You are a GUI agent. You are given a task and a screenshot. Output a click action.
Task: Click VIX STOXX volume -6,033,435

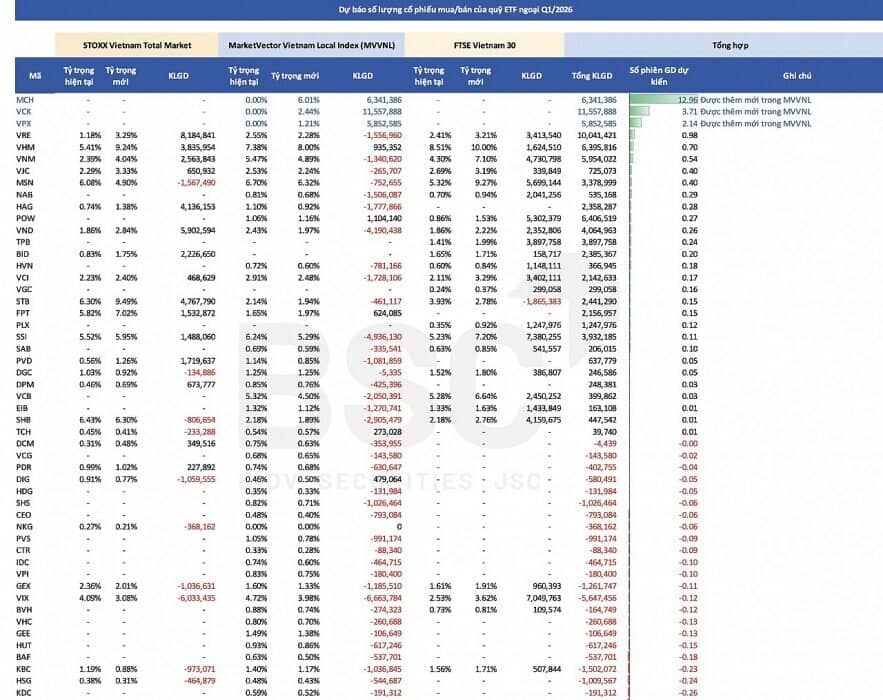(x=196, y=598)
